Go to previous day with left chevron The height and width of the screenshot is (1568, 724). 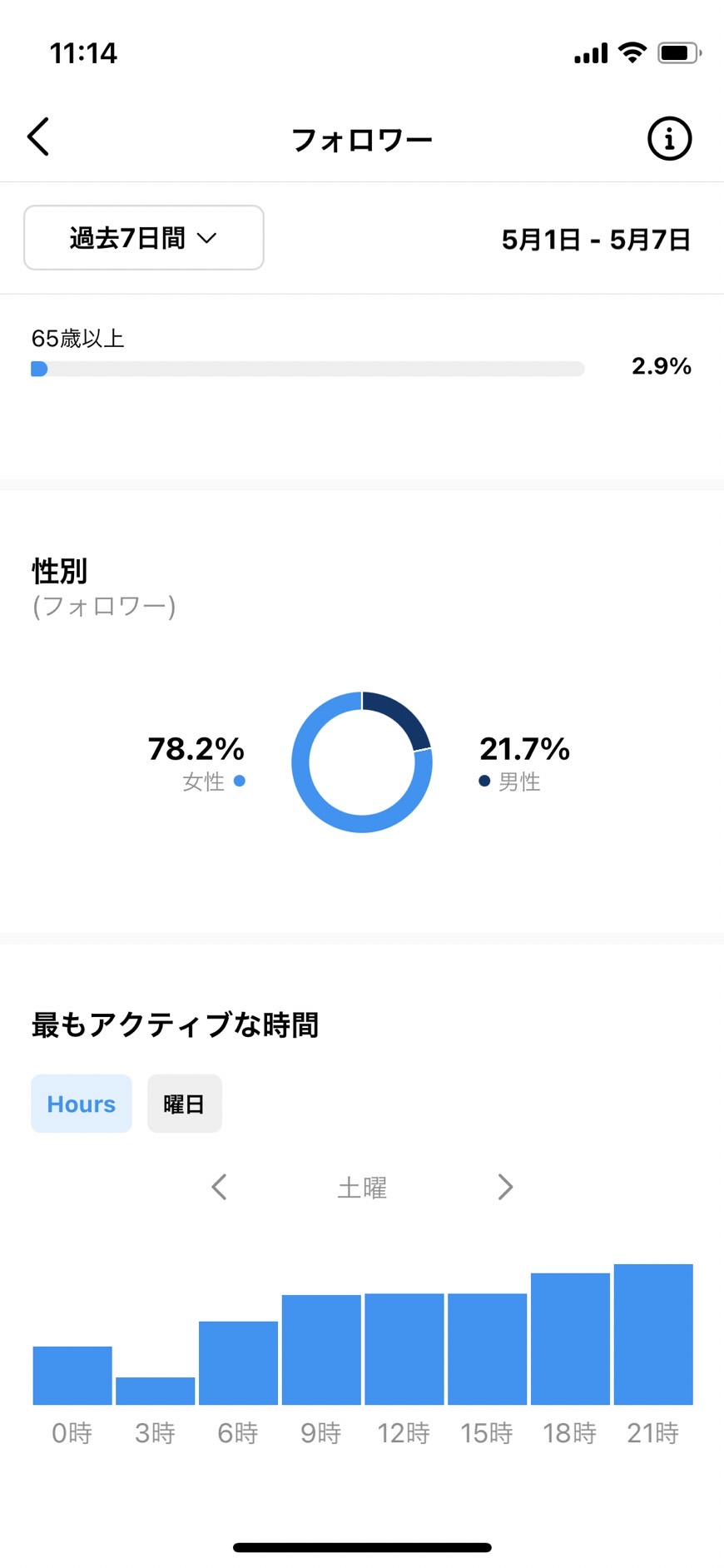pos(219,1187)
